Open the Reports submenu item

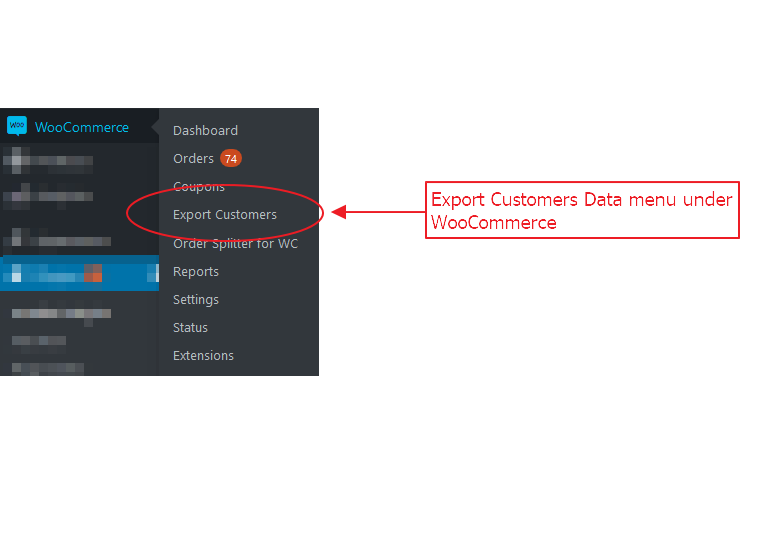point(196,272)
